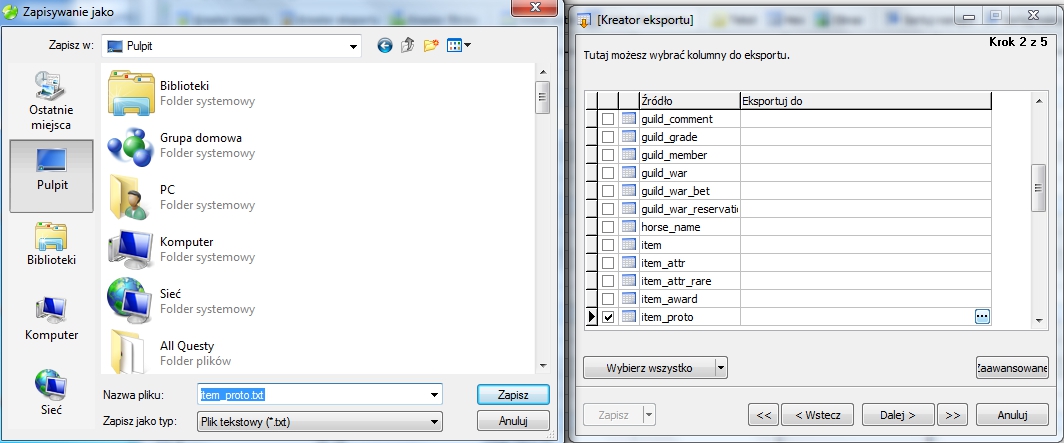Click the Źródło column header
This screenshot has height=443, width=1064.
click(x=689, y=101)
